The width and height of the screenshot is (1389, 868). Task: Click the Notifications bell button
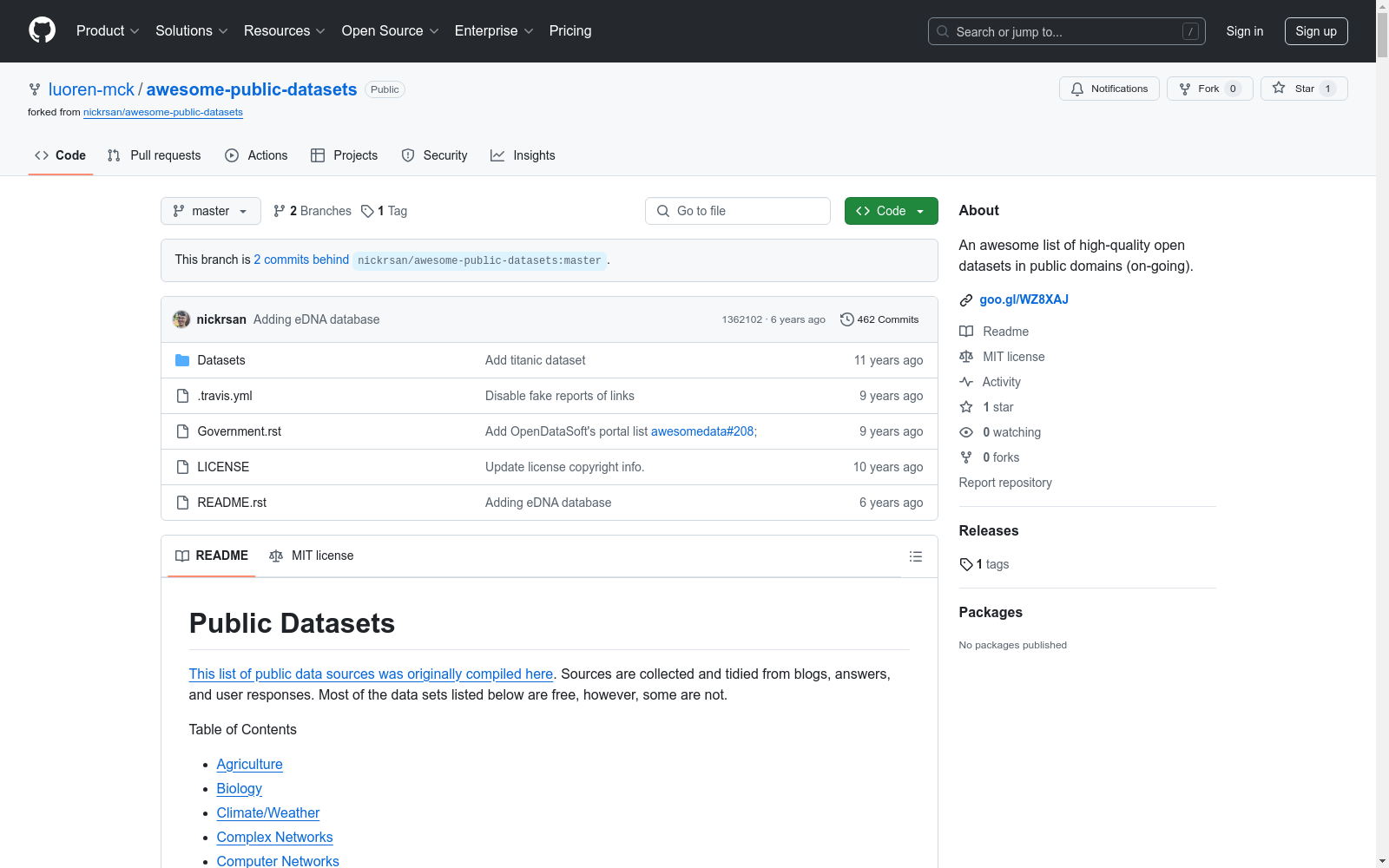(x=1109, y=89)
